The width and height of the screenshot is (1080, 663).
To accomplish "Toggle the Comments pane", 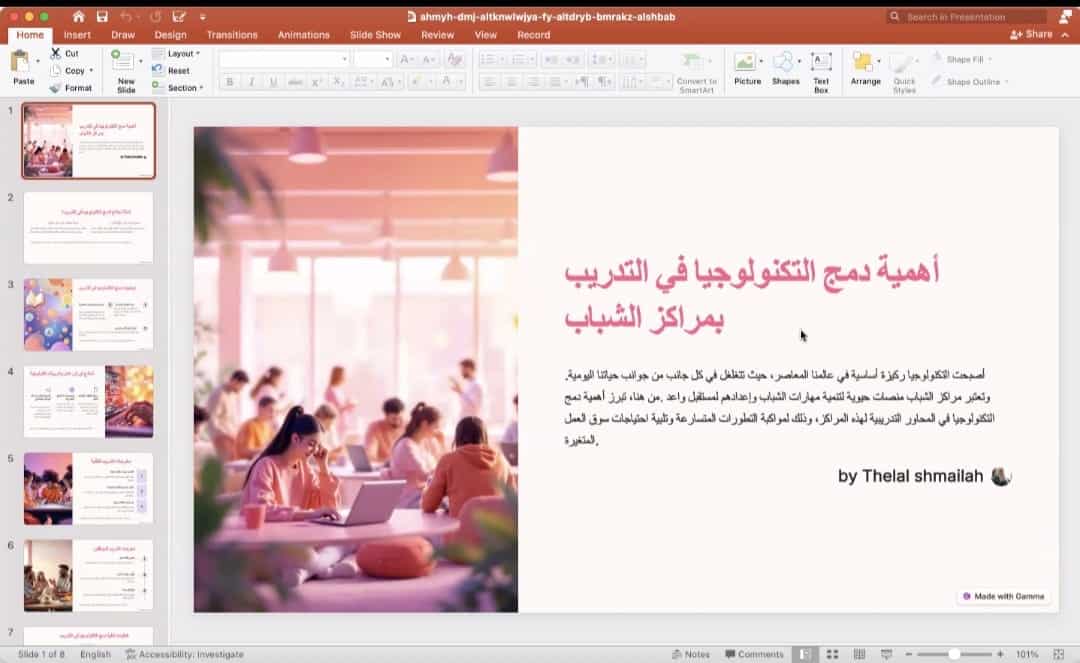I will (x=753, y=654).
